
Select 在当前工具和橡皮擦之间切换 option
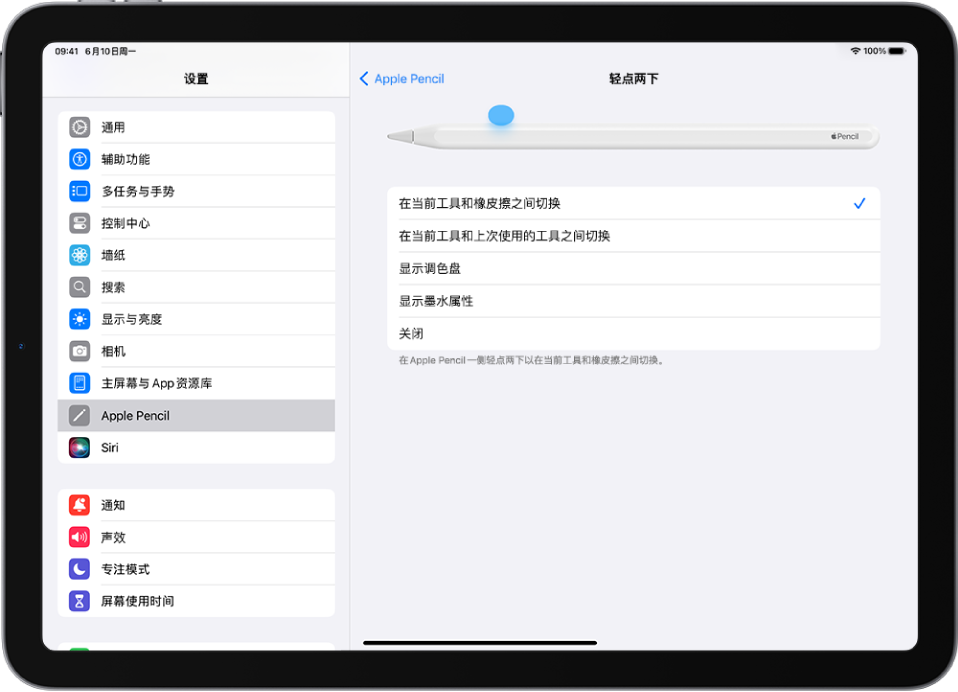[x=634, y=203]
